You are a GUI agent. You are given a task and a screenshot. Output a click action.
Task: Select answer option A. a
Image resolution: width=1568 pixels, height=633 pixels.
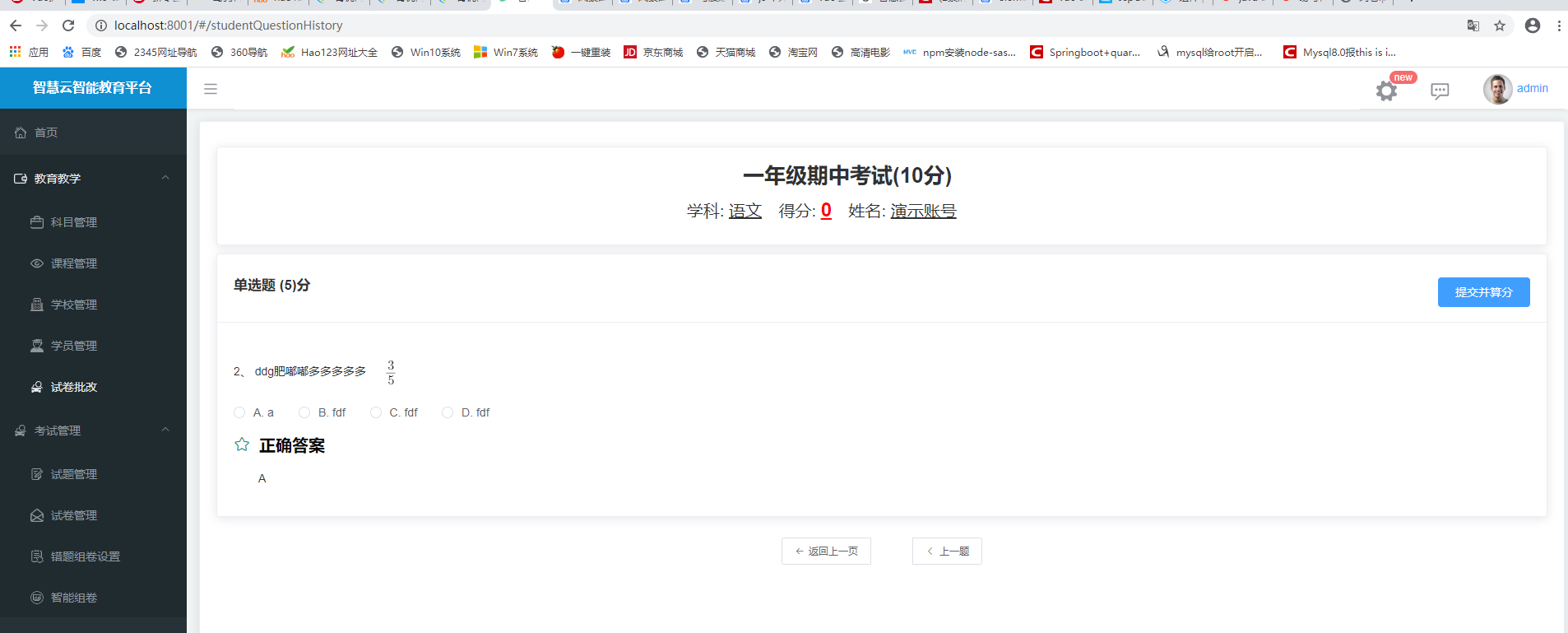[253, 412]
